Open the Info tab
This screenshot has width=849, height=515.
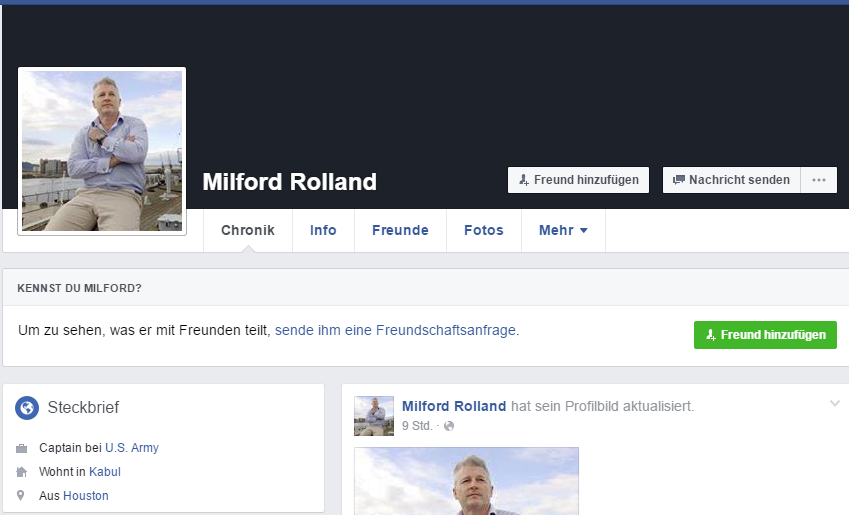(x=323, y=230)
